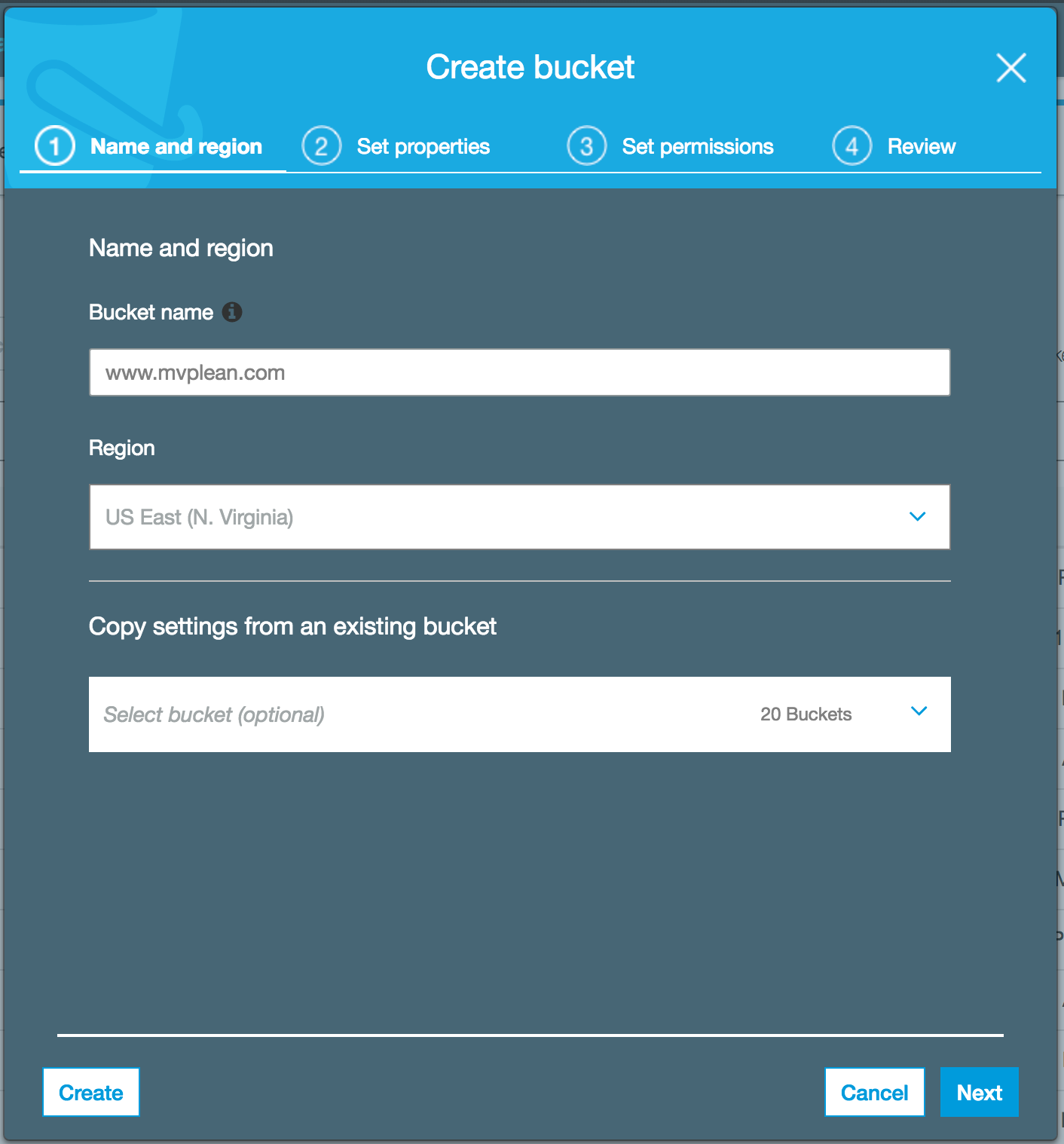Click the Next button
The height and width of the screenshot is (1144, 1064).
click(980, 1092)
